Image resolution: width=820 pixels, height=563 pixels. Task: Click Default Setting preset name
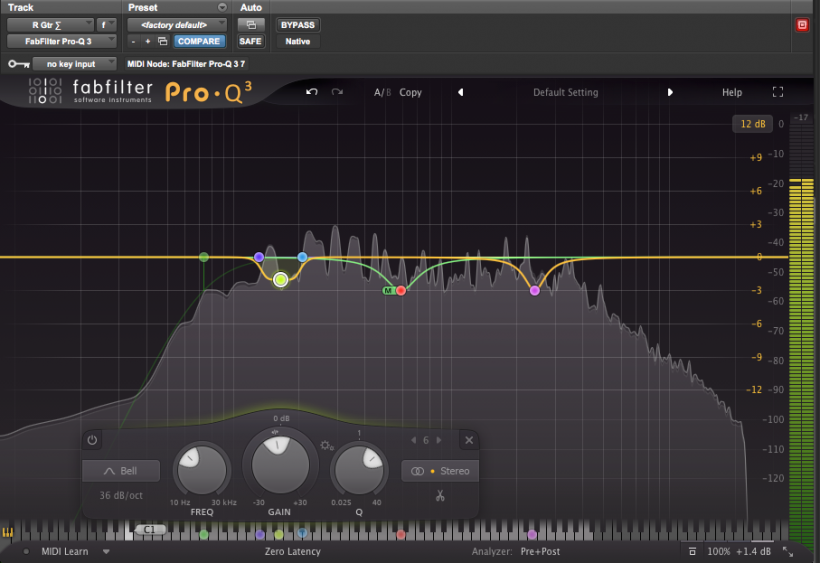pyautogui.click(x=565, y=93)
